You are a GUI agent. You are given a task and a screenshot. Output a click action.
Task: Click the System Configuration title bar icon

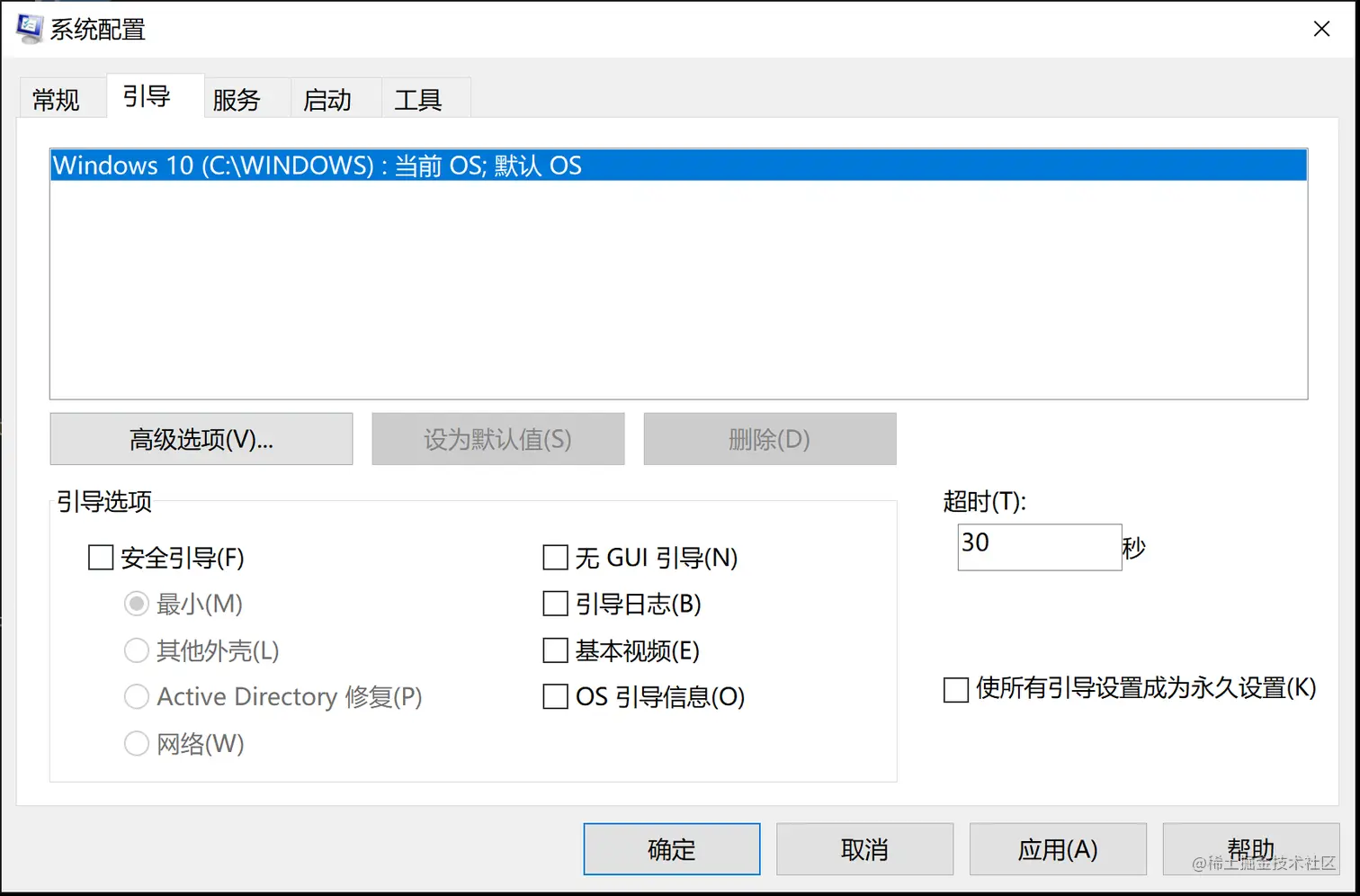tap(29, 28)
